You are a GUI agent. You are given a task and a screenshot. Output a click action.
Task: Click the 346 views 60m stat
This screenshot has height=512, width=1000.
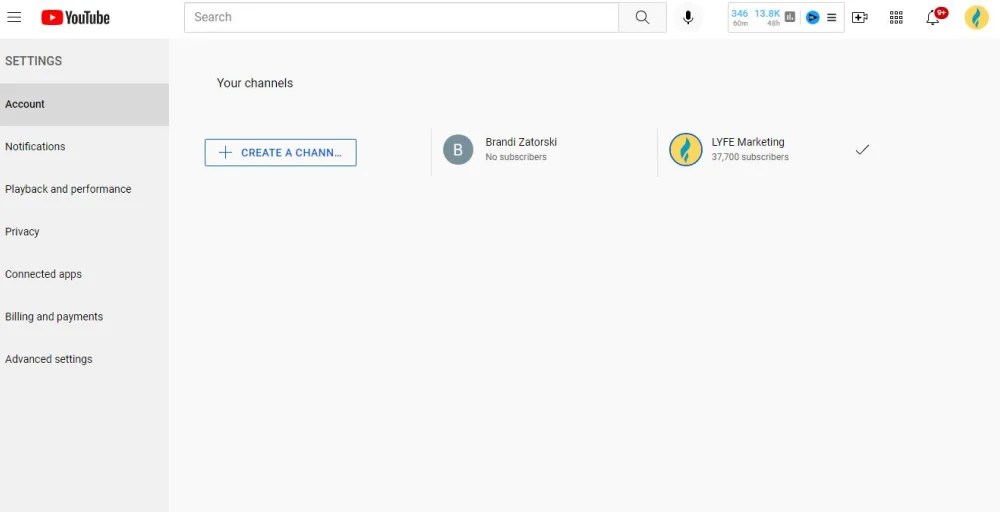740,17
